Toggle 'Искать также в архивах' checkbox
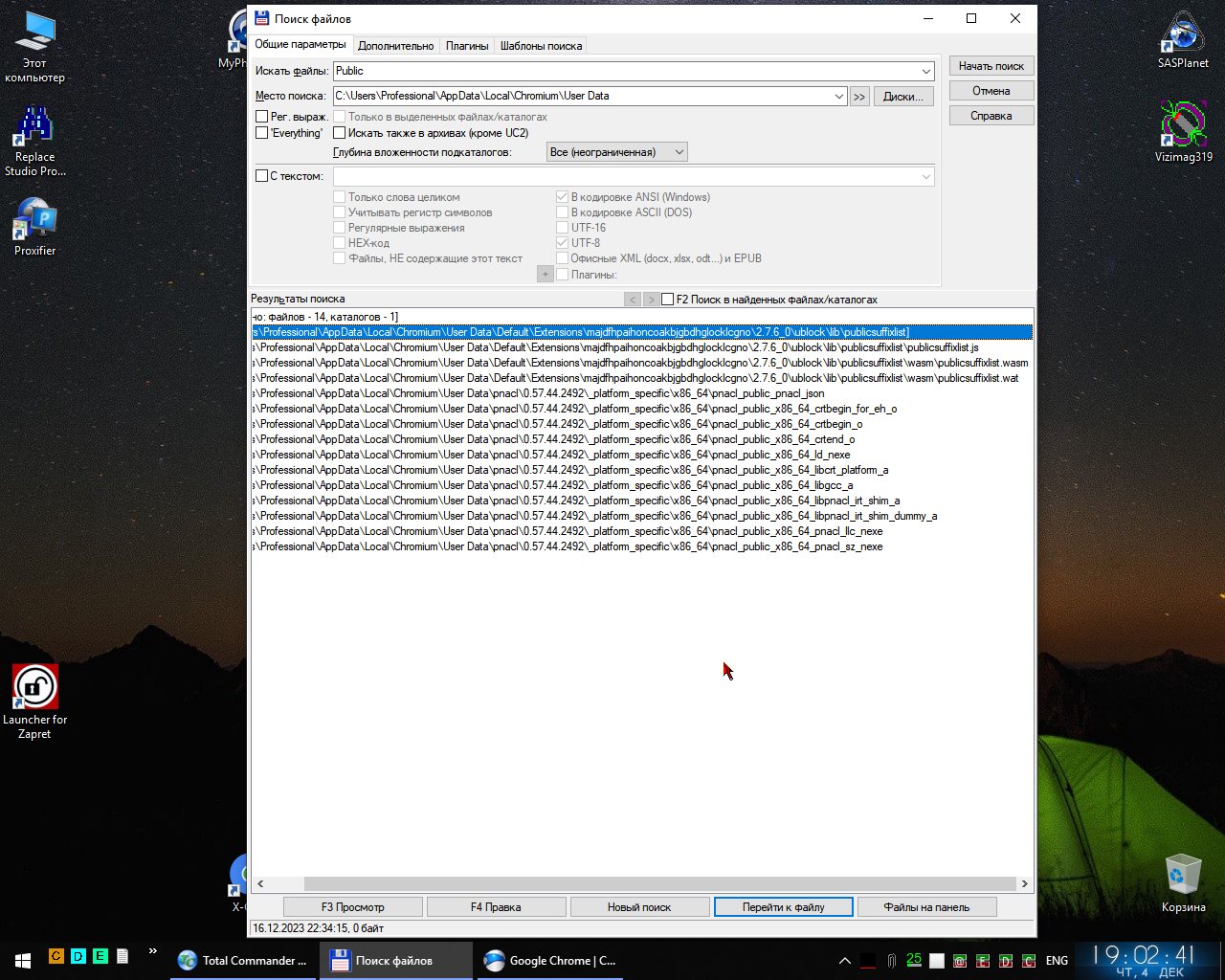The width and height of the screenshot is (1225, 980). [x=340, y=133]
